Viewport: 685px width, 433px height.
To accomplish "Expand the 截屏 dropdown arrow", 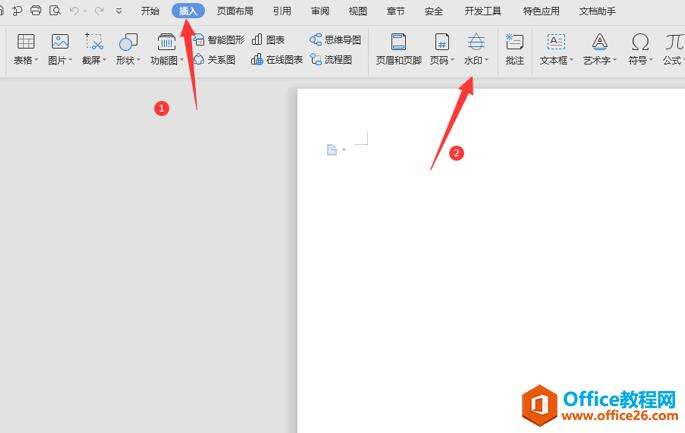I will (104, 60).
